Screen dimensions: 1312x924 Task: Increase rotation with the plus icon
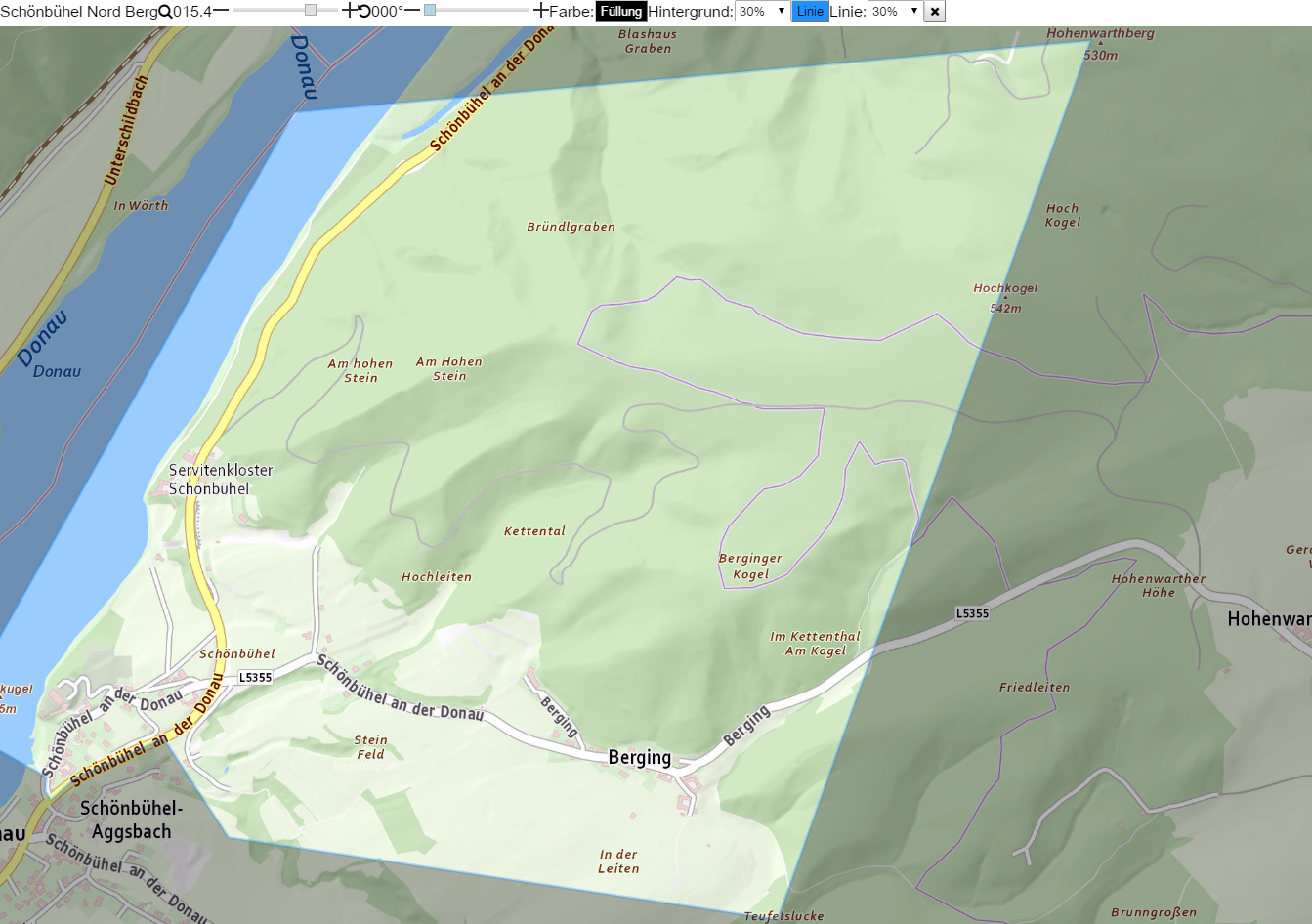click(x=541, y=11)
